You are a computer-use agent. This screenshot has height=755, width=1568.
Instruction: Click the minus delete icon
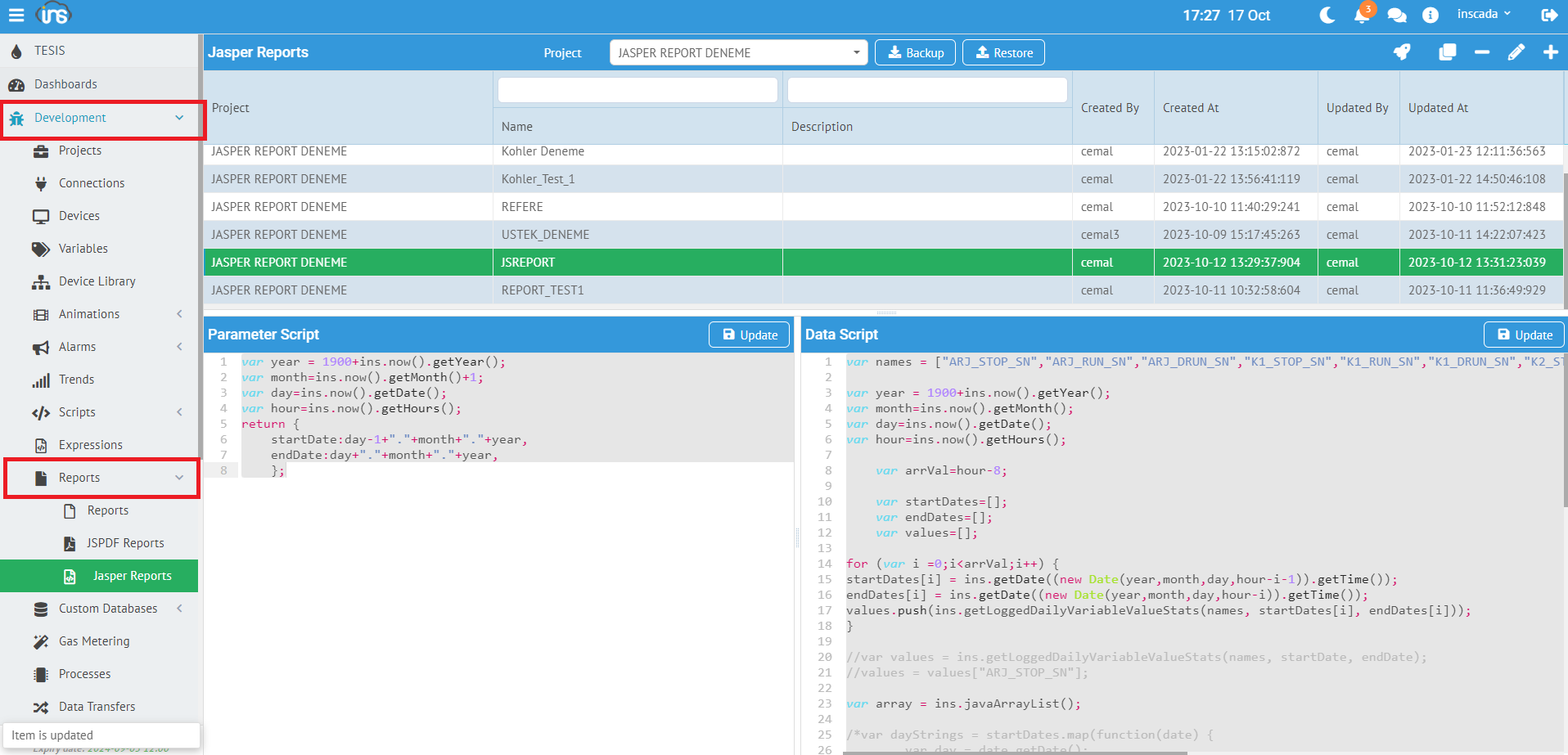pos(1482,52)
